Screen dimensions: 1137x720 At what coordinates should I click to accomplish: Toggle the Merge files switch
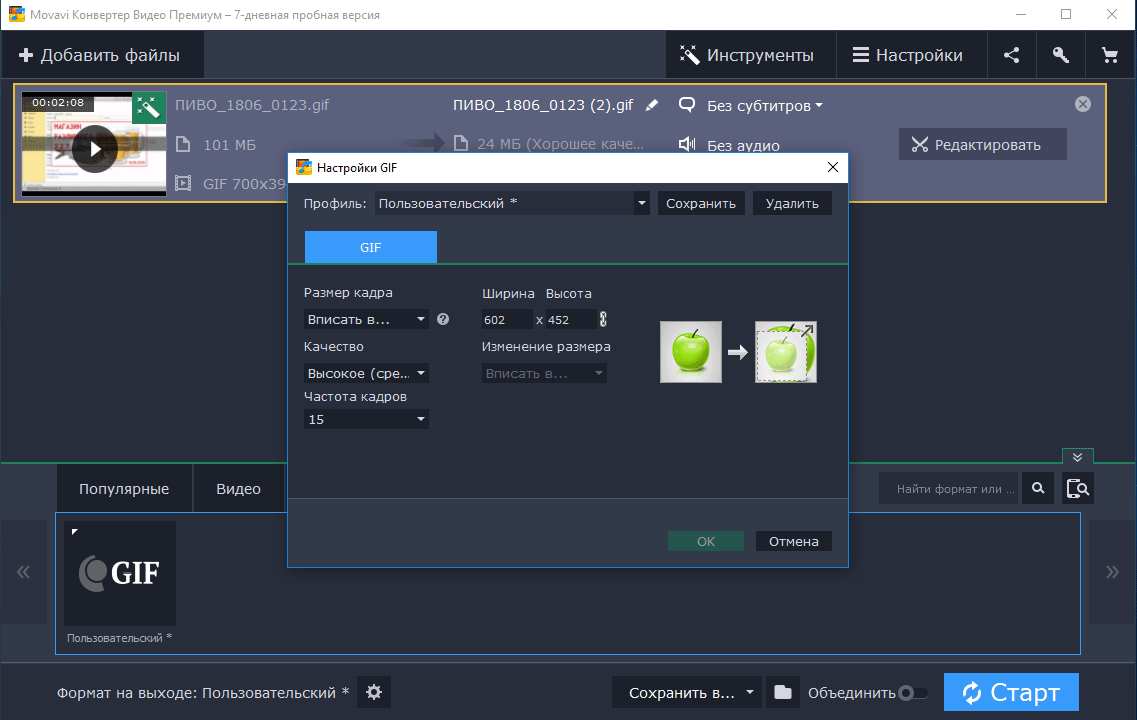[x=912, y=693]
